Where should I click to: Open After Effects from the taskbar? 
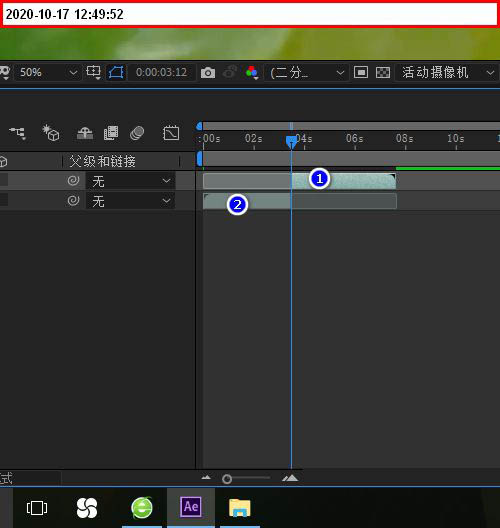point(191,507)
